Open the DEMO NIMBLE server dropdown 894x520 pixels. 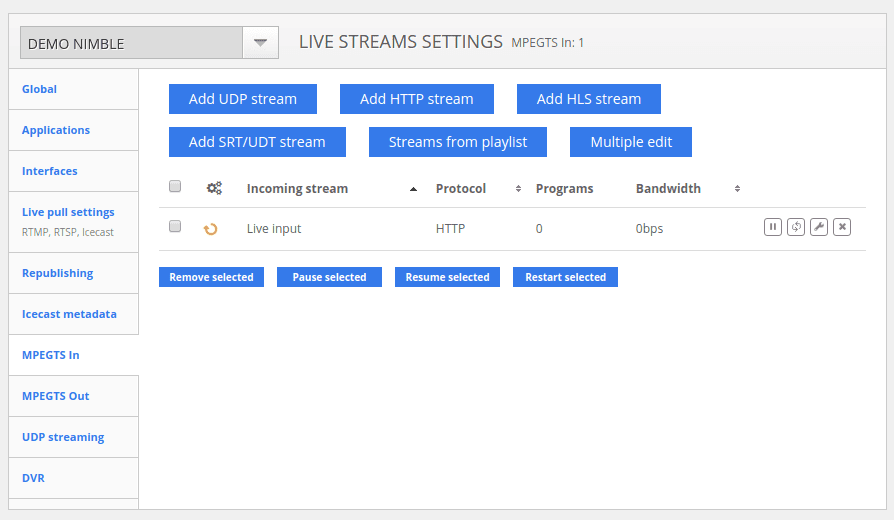click(x=259, y=43)
